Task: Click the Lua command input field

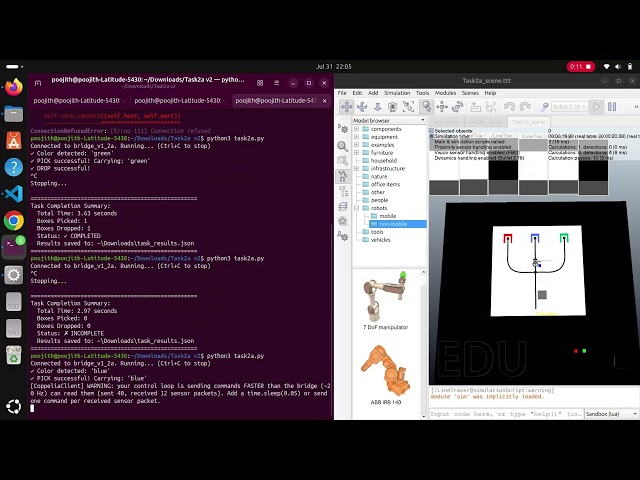Action: (x=506, y=414)
